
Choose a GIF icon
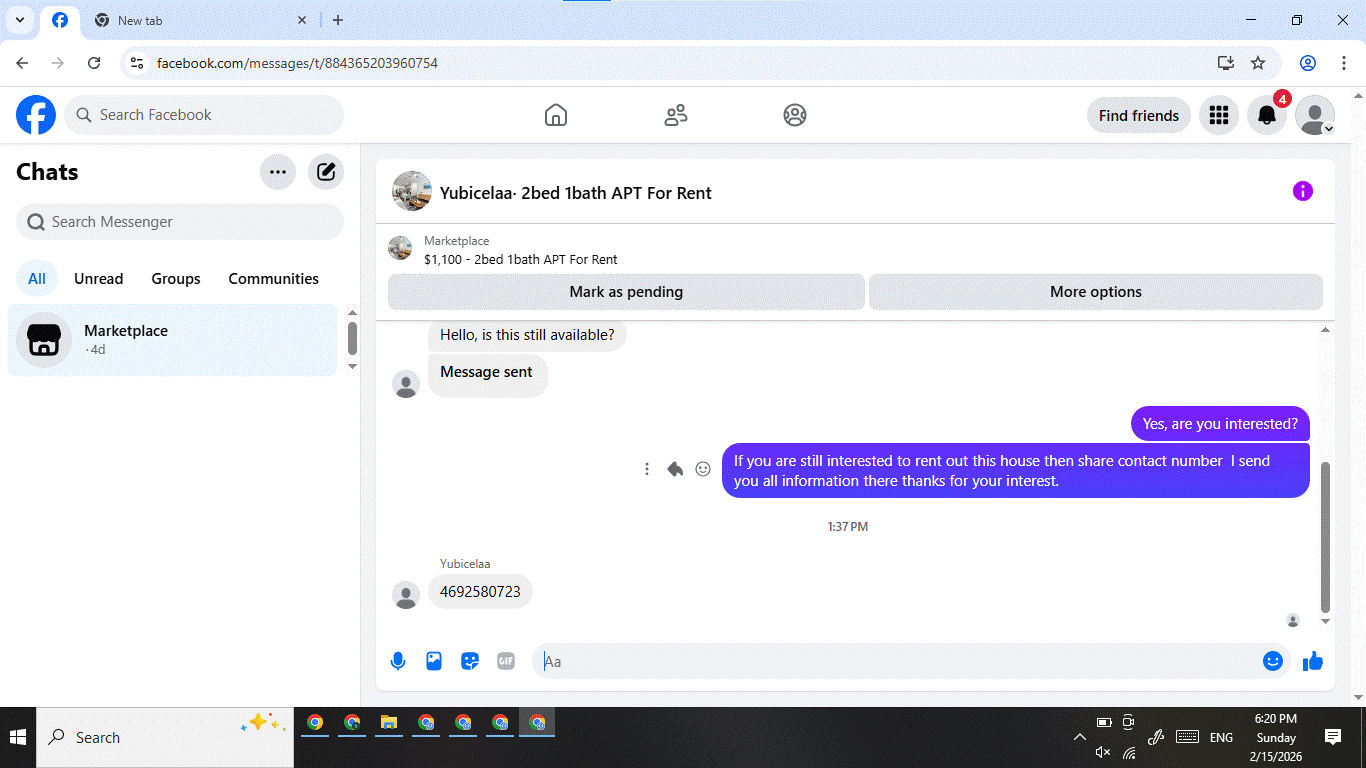tap(506, 661)
